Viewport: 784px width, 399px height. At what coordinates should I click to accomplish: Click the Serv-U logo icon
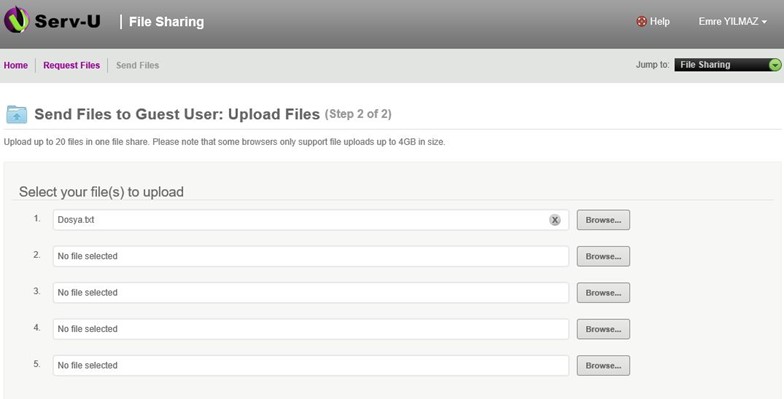16,20
